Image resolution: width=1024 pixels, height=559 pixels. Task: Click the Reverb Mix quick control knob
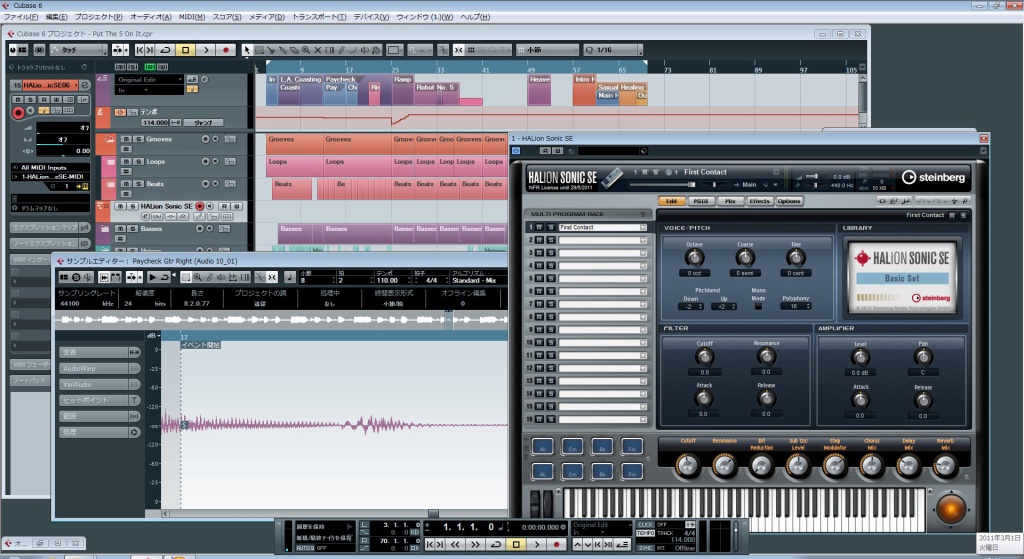(945, 466)
